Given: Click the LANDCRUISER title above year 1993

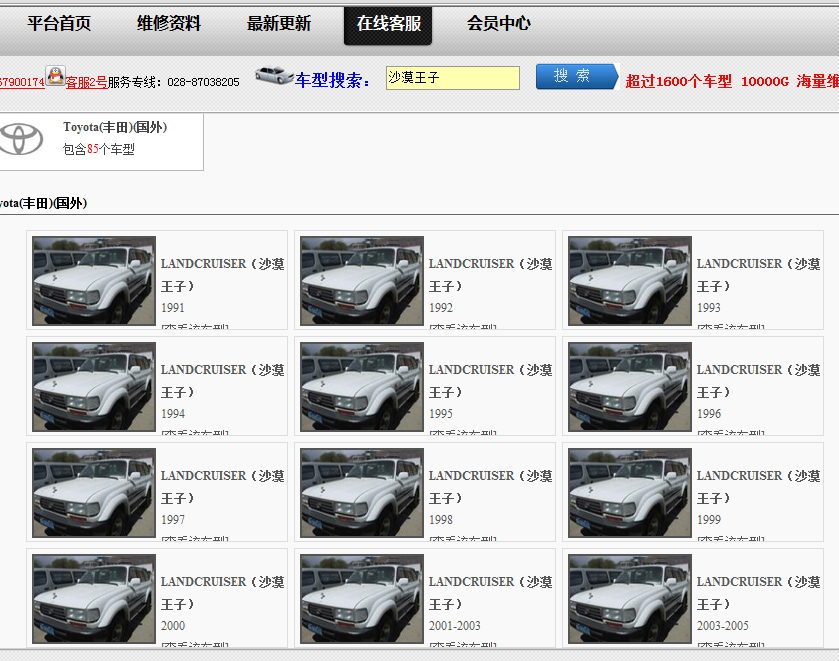Looking at the screenshot, I should (x=759, y=275).
